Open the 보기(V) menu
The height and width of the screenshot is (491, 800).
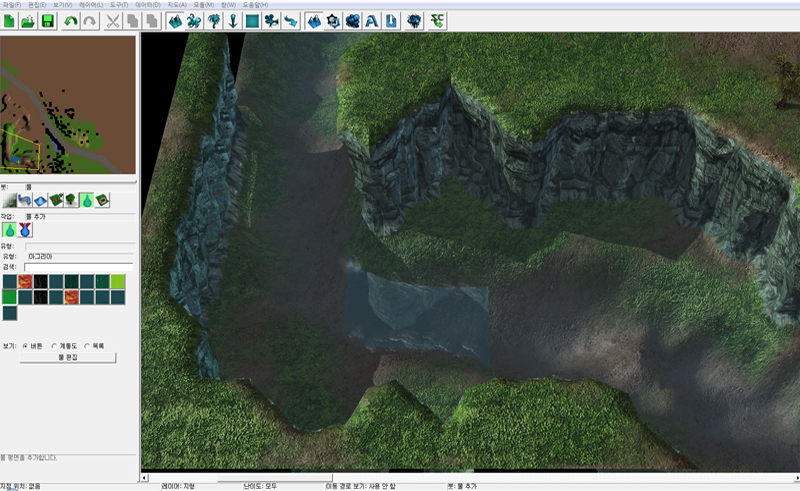point(62,5)
